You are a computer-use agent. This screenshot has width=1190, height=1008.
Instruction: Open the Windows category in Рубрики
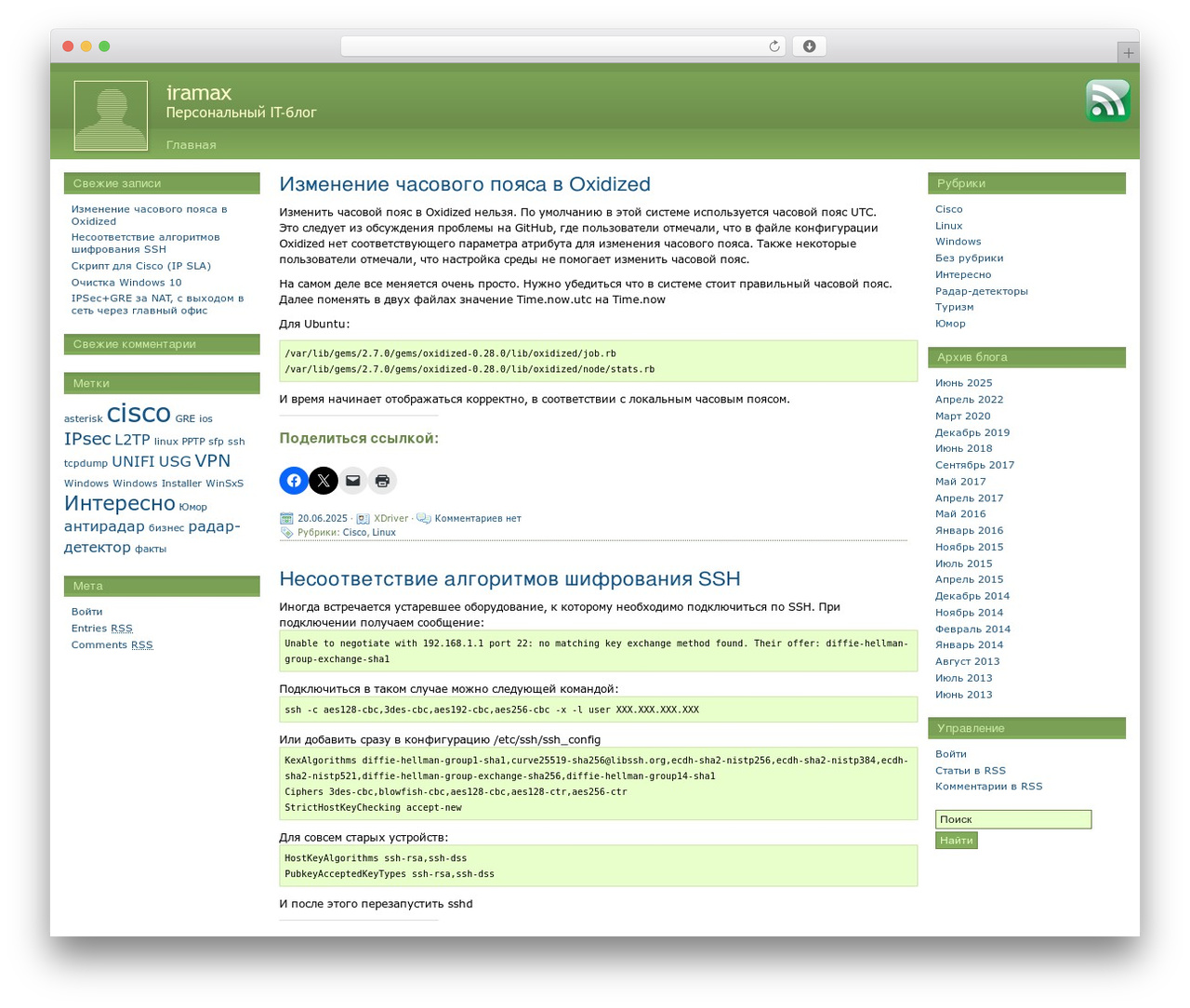click(958, 242)
